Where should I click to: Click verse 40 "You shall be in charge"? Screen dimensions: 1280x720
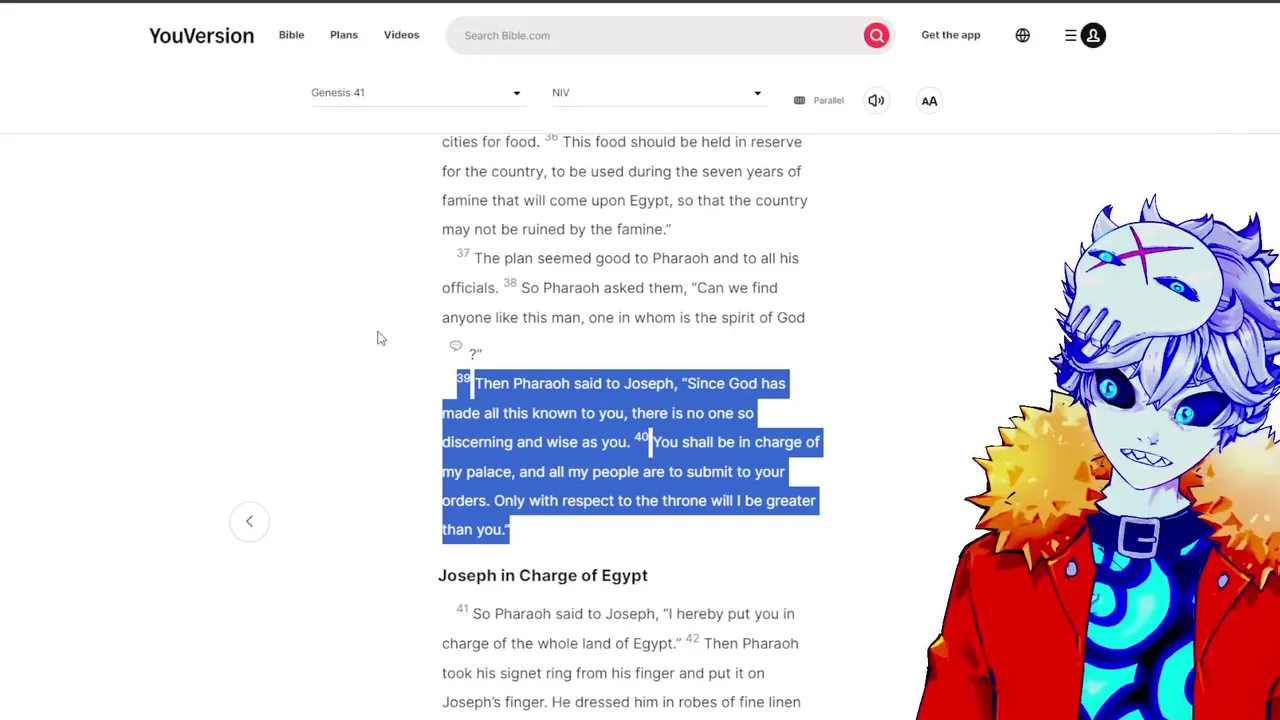pos(736,442)
